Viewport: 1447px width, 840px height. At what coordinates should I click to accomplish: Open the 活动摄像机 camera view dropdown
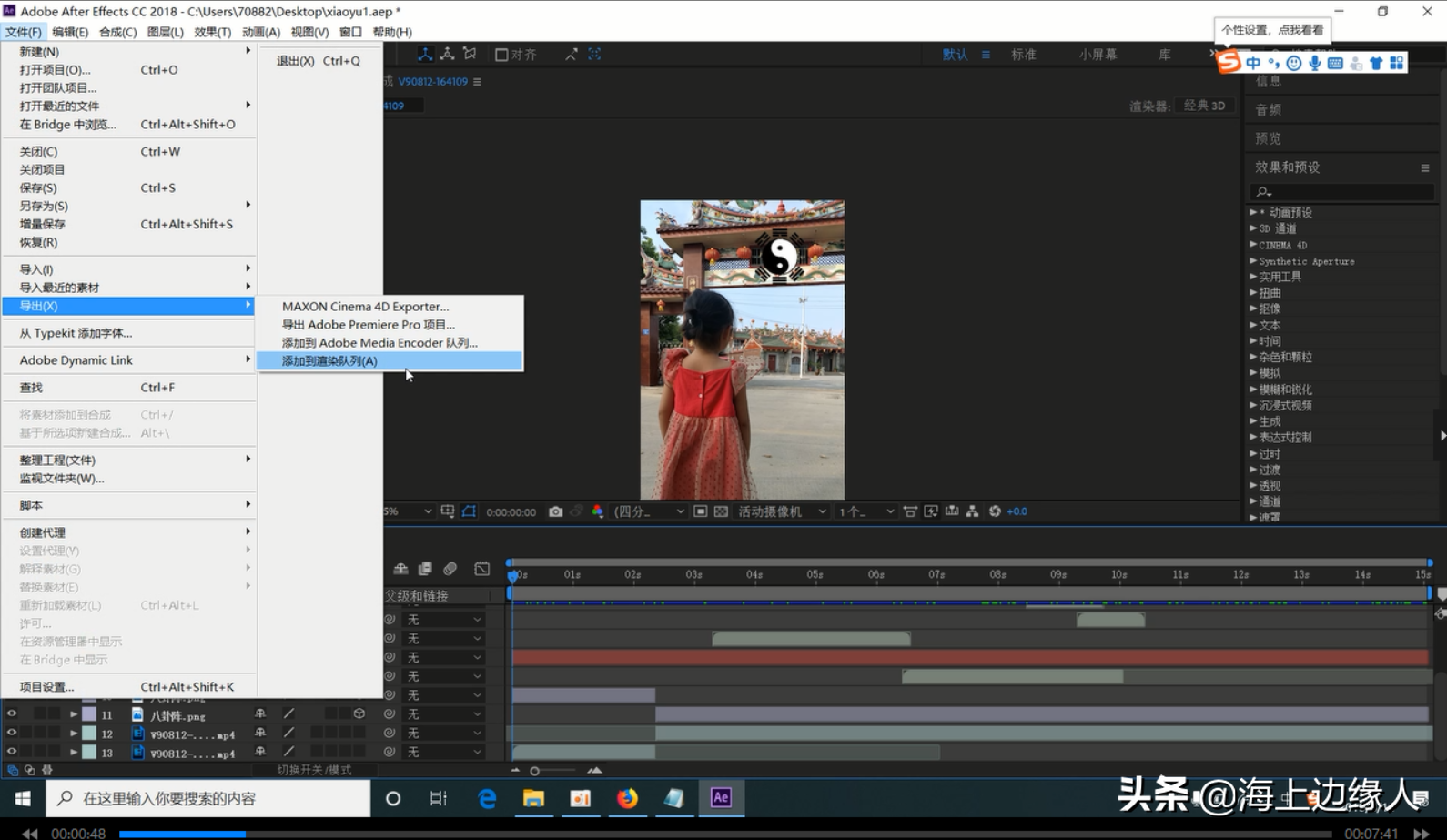(x=782, y=511)
